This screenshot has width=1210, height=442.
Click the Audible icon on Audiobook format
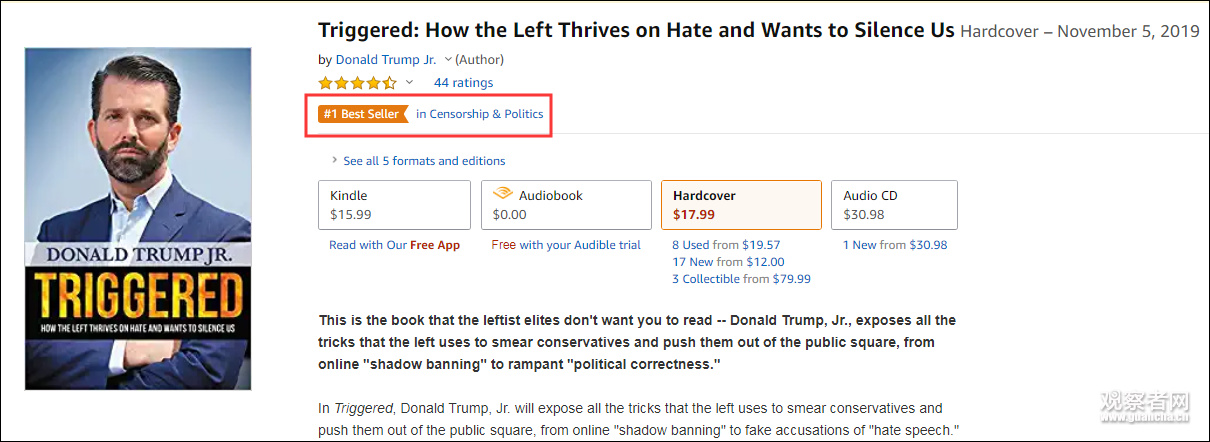[502, 195]
